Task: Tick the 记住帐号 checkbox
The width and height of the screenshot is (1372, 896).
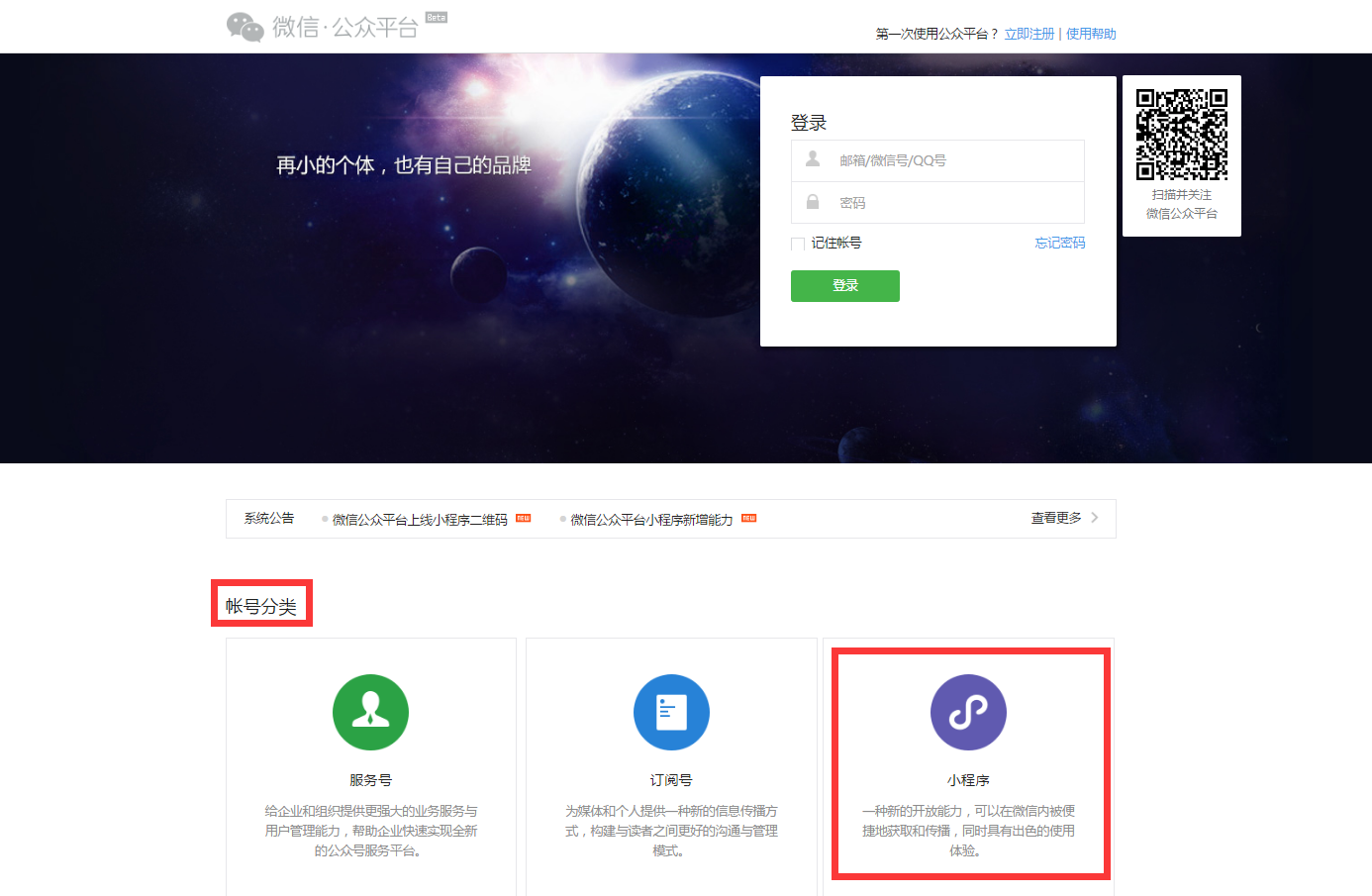Action: pos(798,245)
